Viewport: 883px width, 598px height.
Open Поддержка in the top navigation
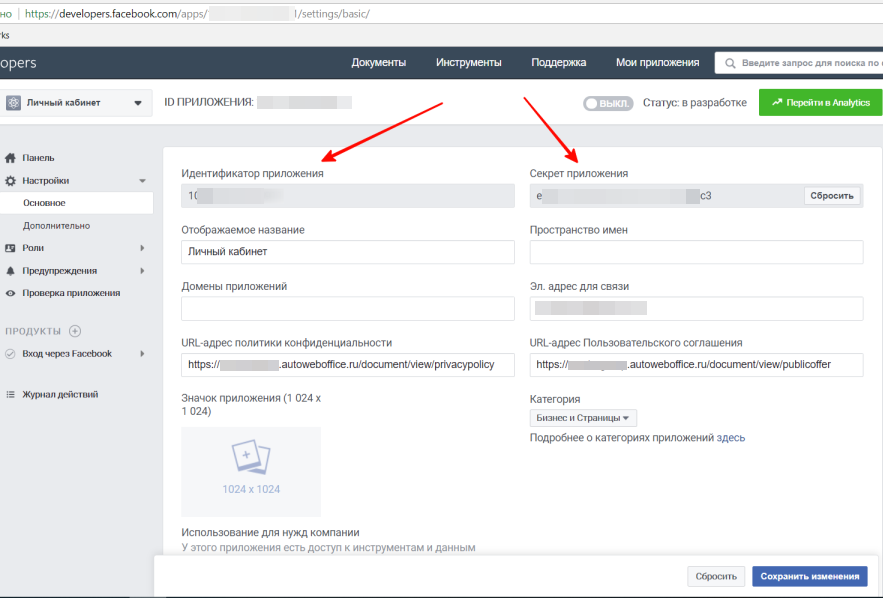(559, 63)
